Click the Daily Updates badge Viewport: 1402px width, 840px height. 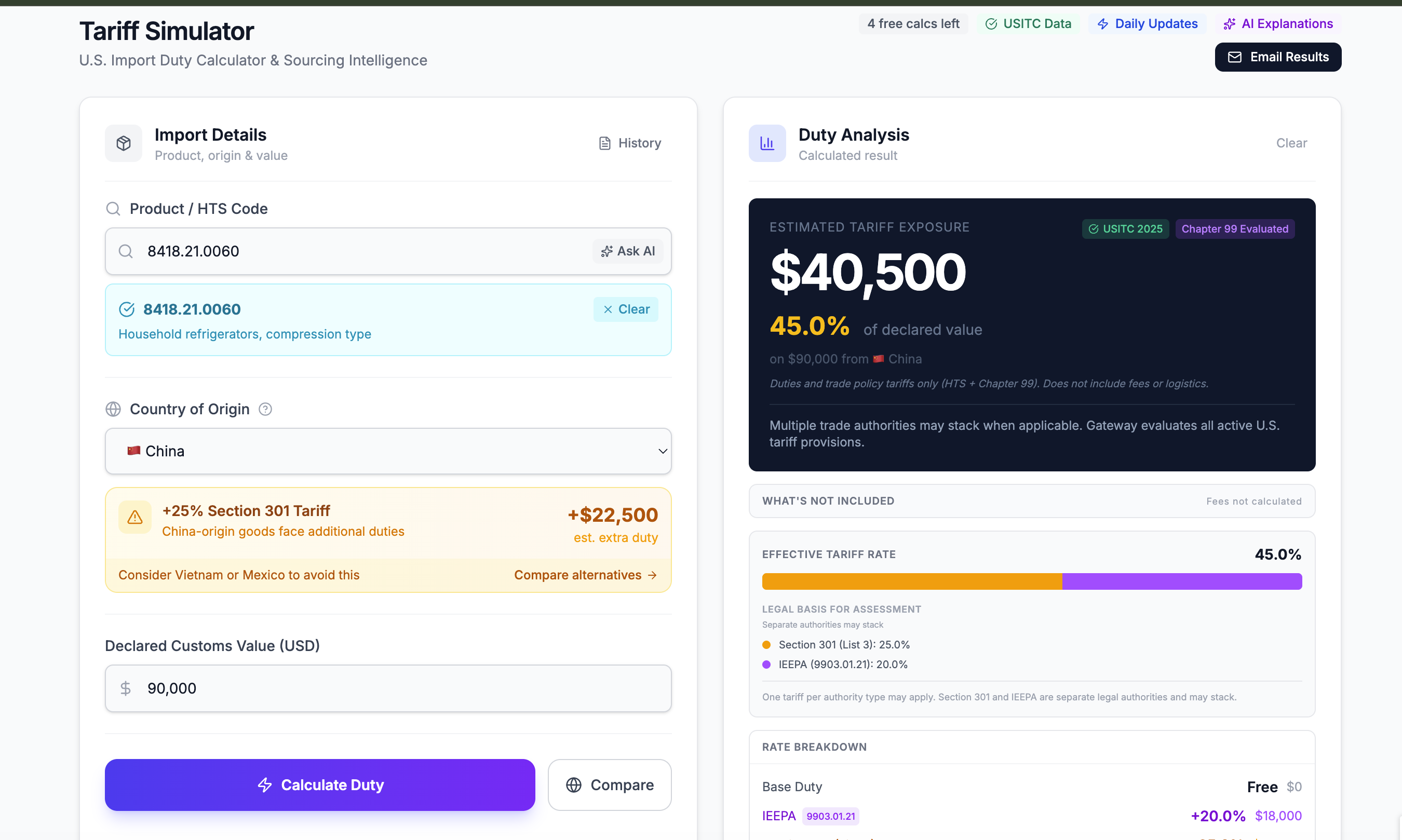tap(1147, 24)
